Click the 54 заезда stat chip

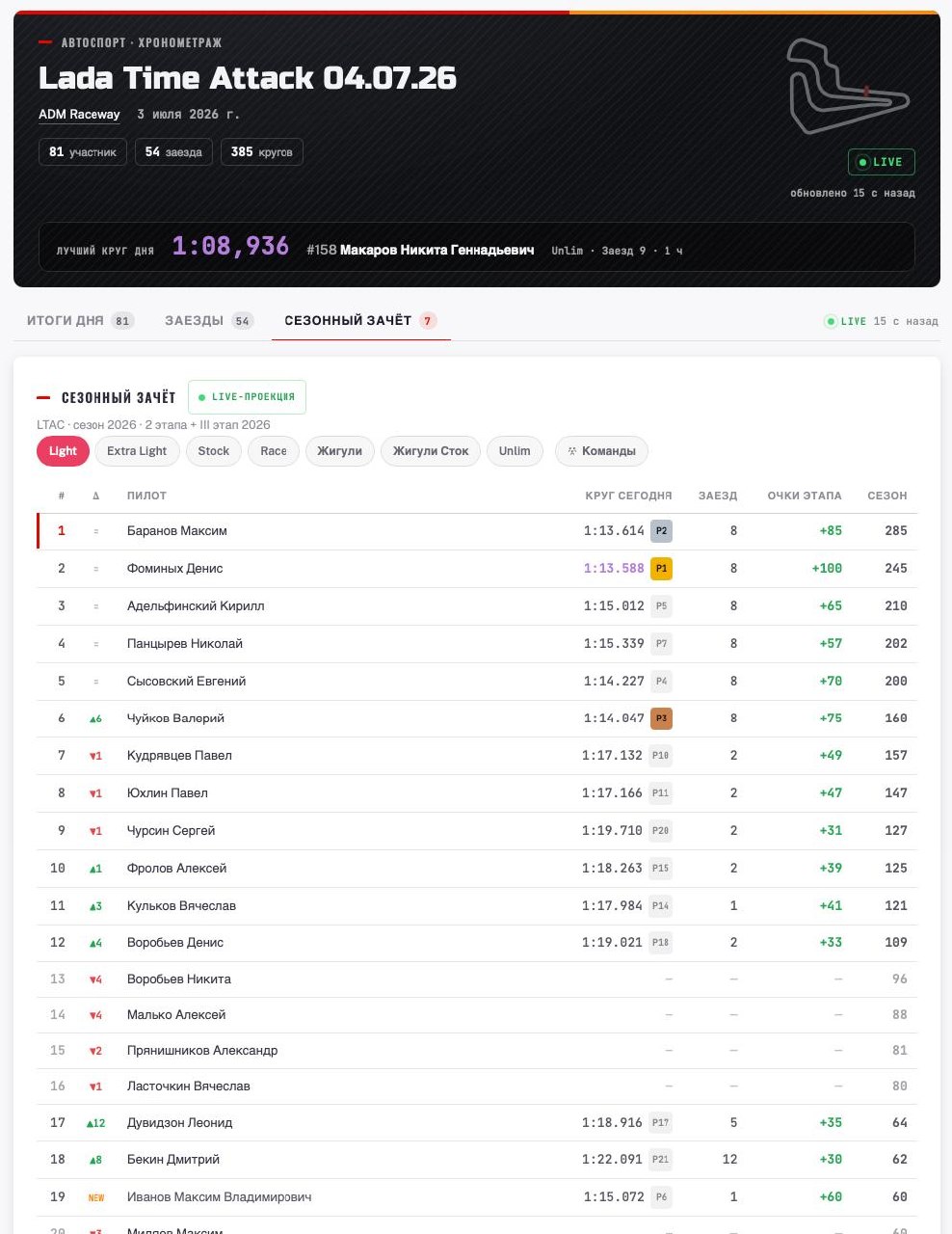click(x=173, y=152)
